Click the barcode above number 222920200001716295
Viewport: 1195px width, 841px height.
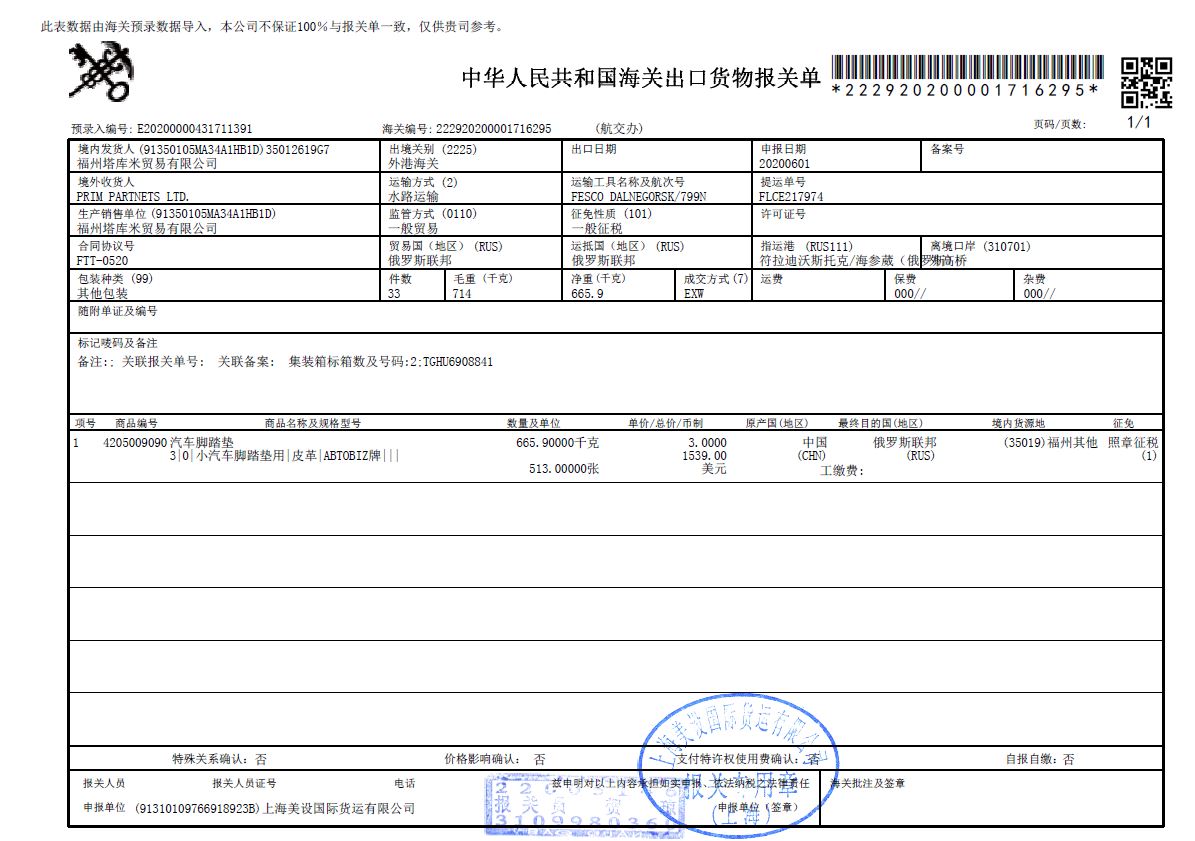coord(965,68)
